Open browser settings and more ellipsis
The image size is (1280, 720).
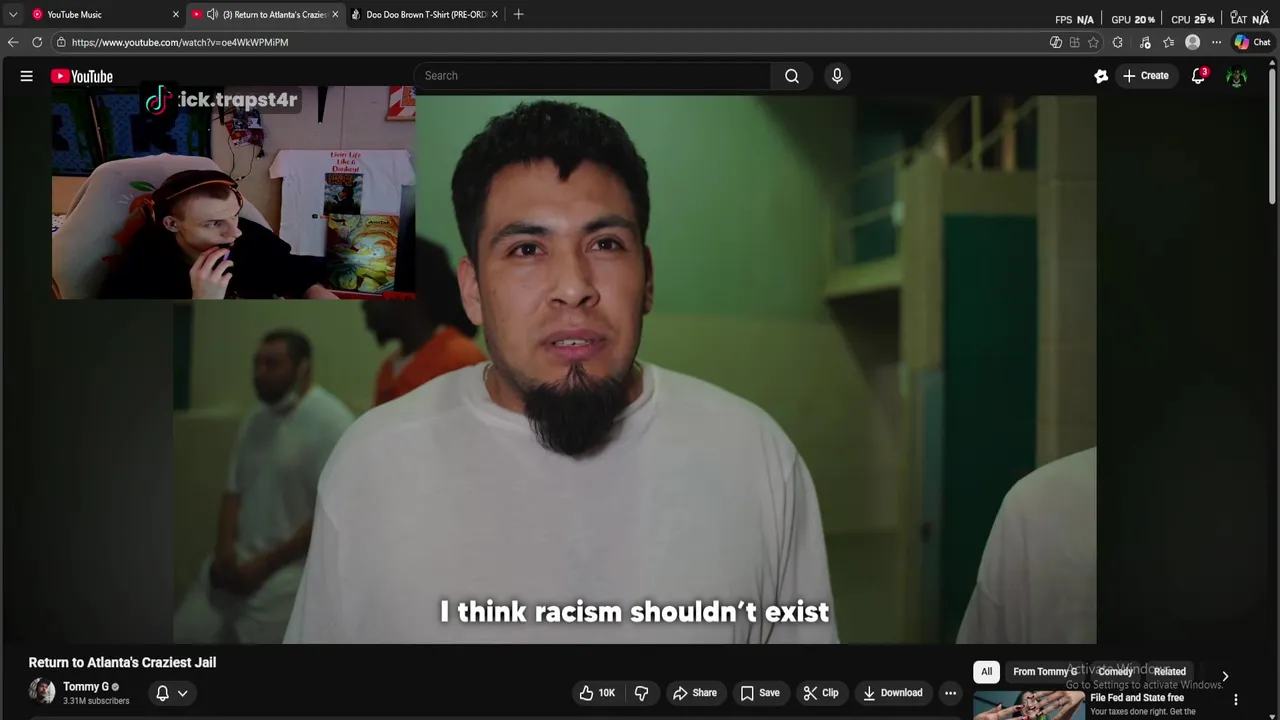coord(1216,42)
